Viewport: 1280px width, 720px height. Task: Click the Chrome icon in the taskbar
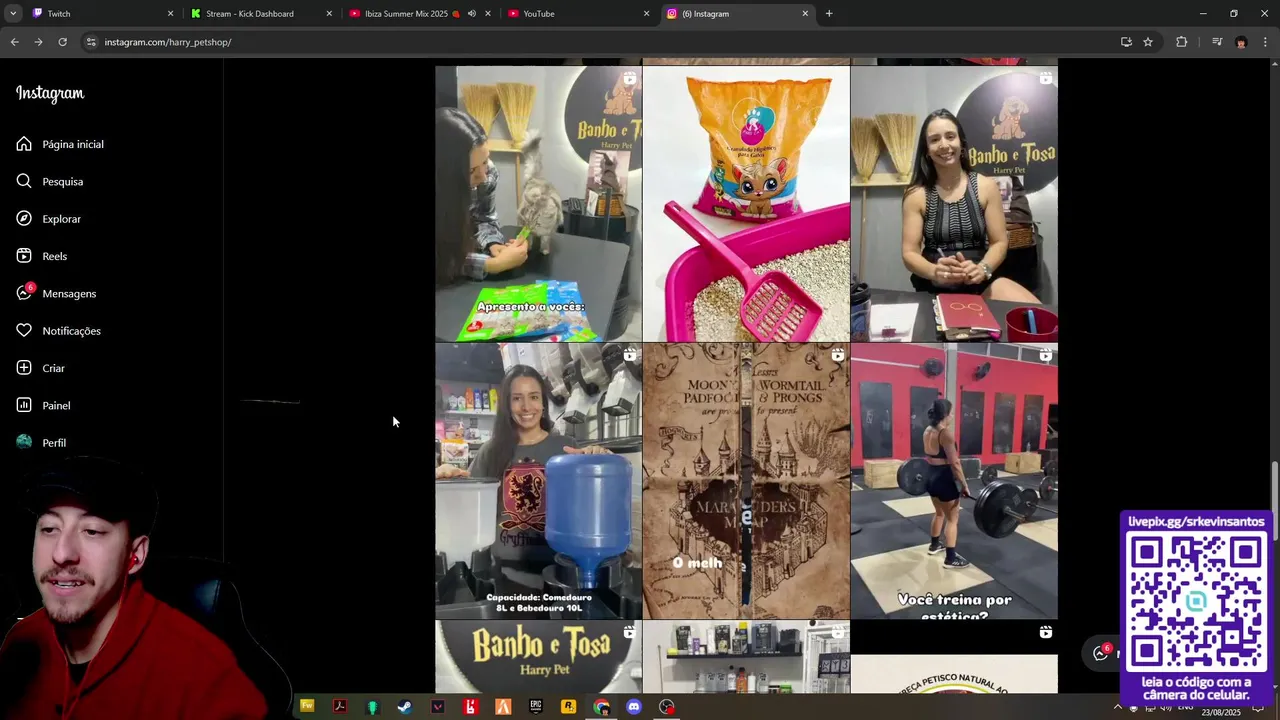[601, 707]
